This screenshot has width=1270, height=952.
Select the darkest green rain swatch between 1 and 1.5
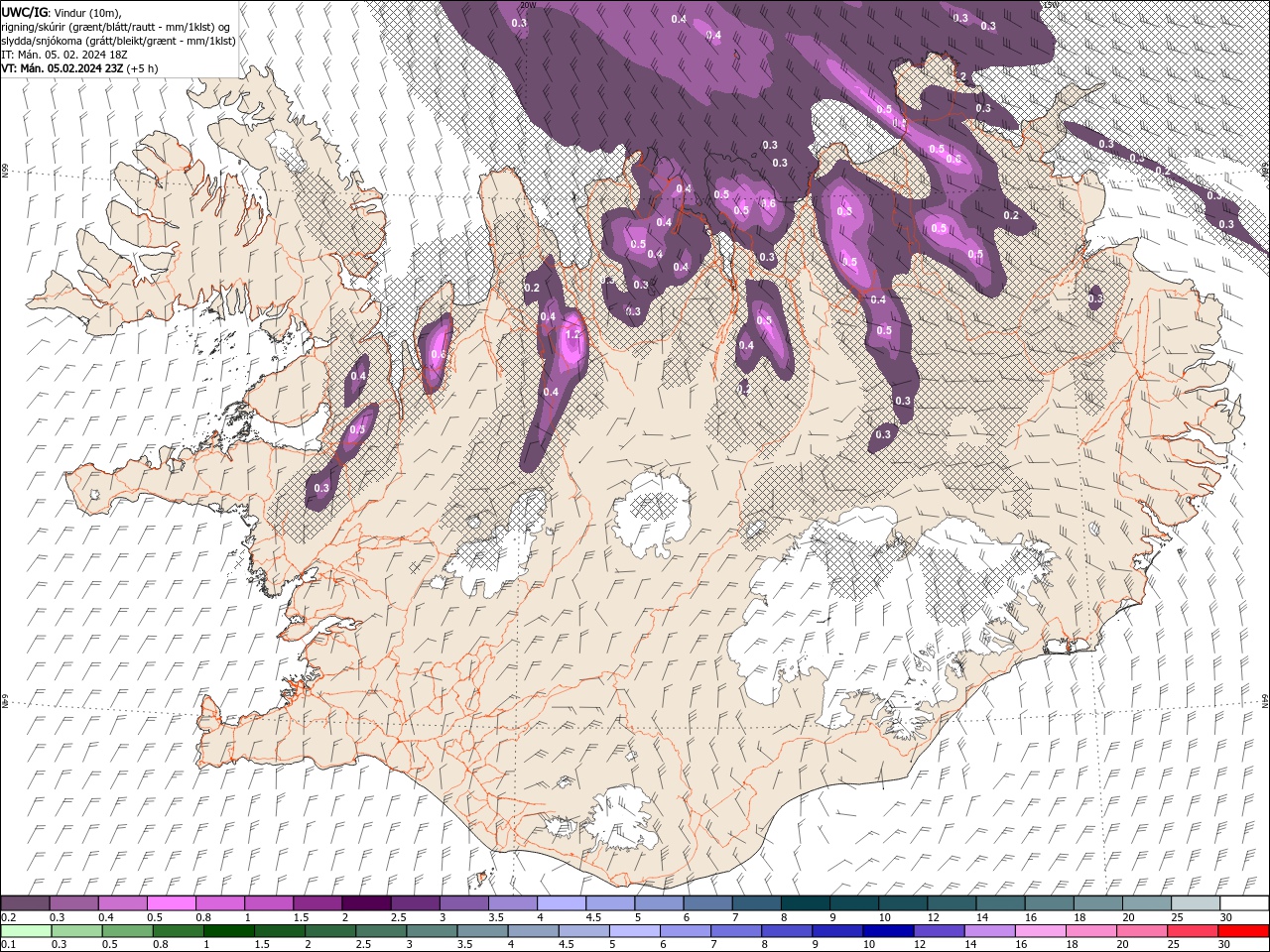click(229, 931)
